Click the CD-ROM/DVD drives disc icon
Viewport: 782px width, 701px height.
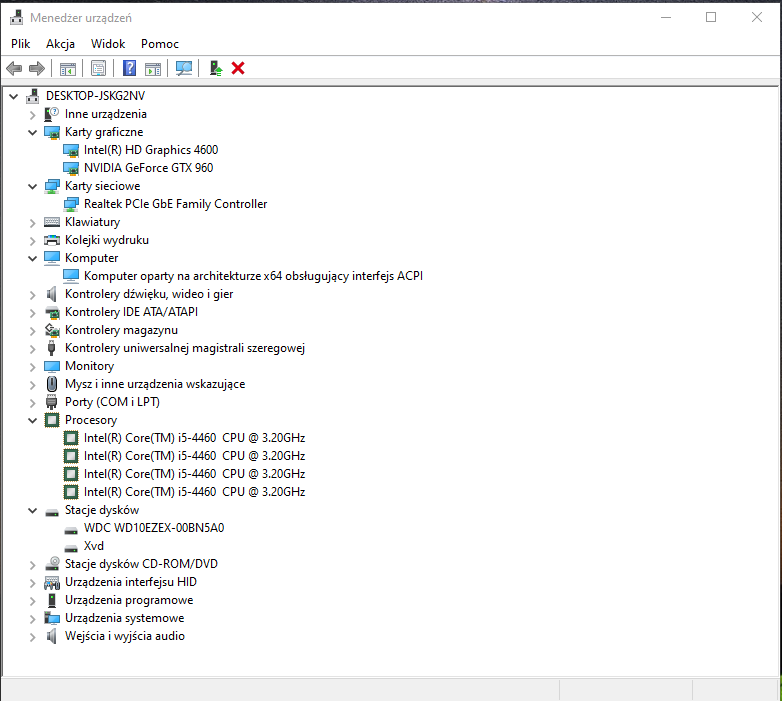pos(51,564)
